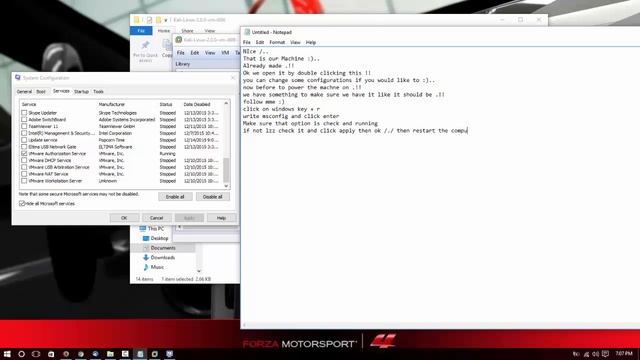This screenshot has width=640, height=360.
Task: Switch to the Tools tab
Action: 98,91
